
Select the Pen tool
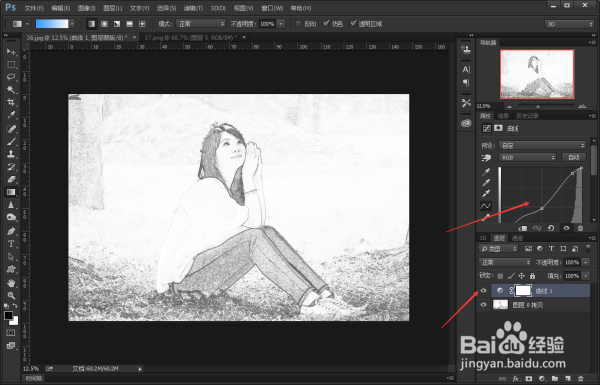11,231
